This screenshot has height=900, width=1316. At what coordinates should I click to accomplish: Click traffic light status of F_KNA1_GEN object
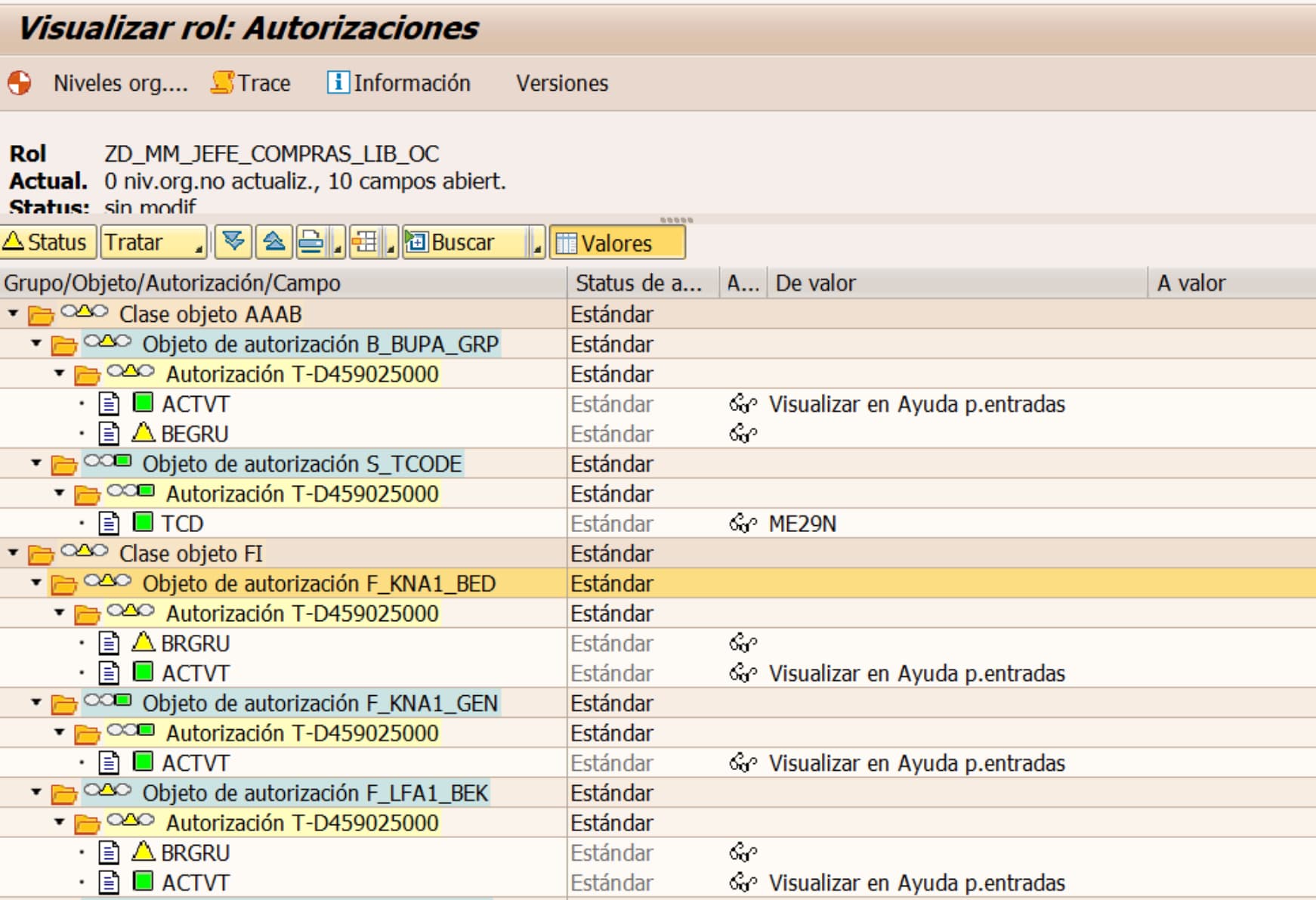point(107,702)
